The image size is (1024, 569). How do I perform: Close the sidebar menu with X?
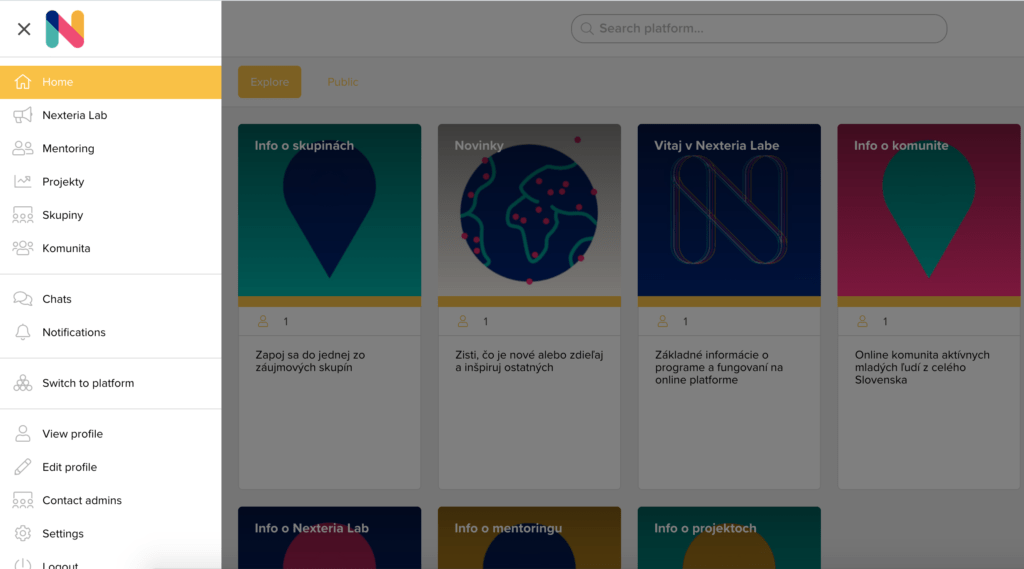24,29
